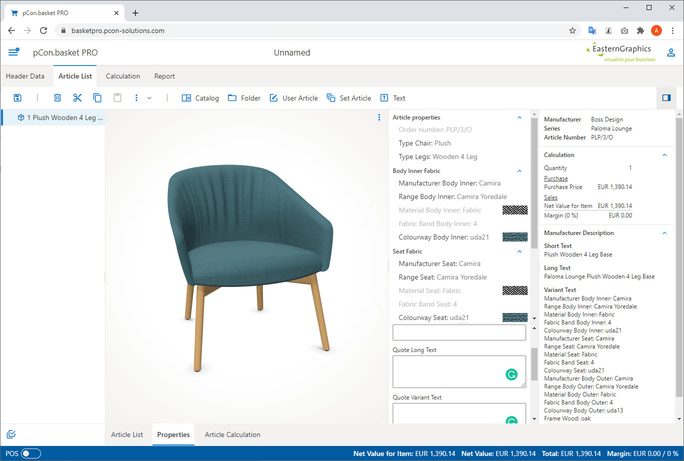The width and height of the screenshot is (684, 461).
Task: Click the Colourway Body Inner fabric swatch
Action: click(x=515, y=237)
